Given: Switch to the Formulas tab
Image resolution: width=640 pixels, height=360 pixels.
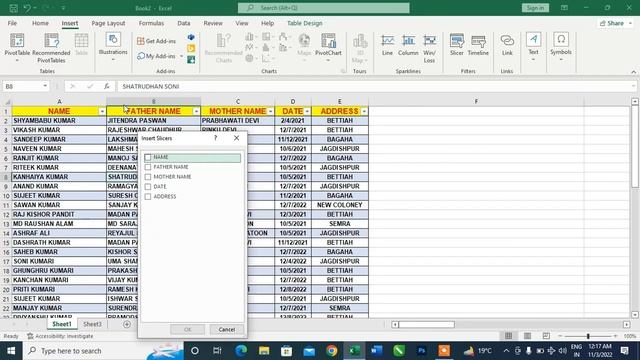Looking at the screenshot, I should tap(151, 23).
